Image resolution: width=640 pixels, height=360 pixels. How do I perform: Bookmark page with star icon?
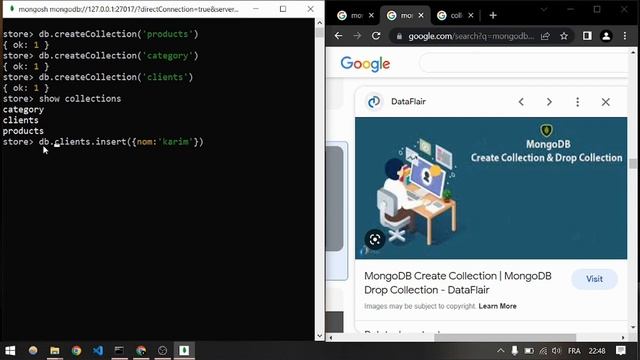pyautogui.click(x=564, y=36)
